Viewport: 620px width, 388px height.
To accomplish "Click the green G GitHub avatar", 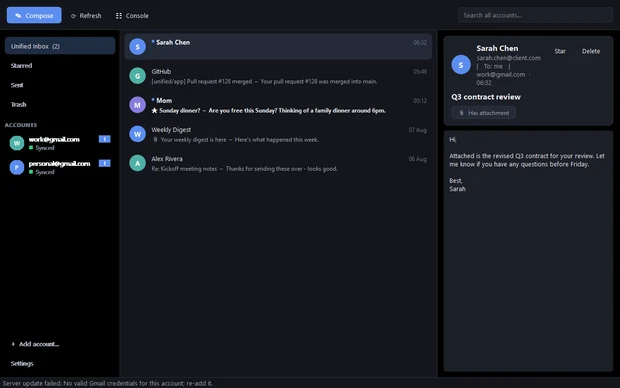I will (137, 76).
